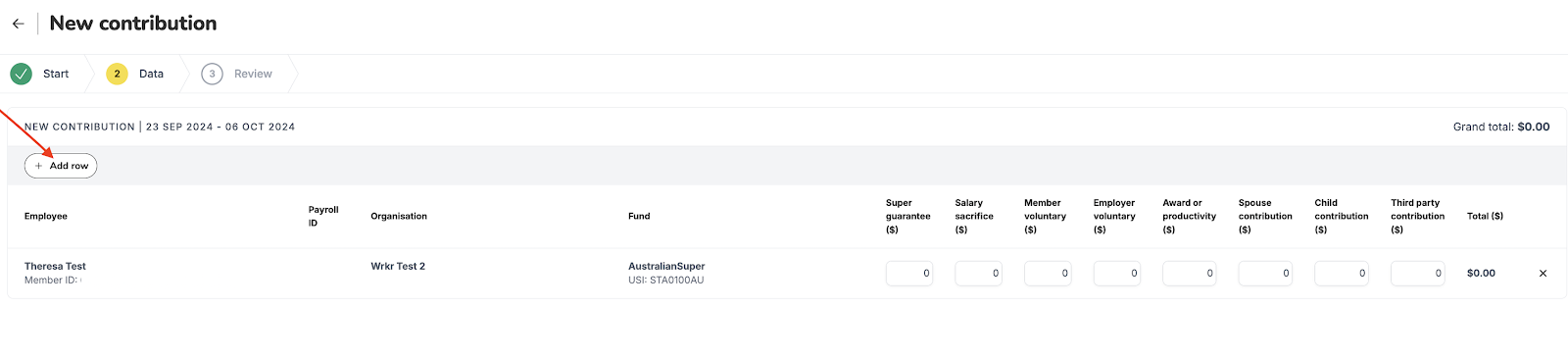
Task: Click the step 3 Review circle
Action: pyautogui.click(x=212, y=74)
